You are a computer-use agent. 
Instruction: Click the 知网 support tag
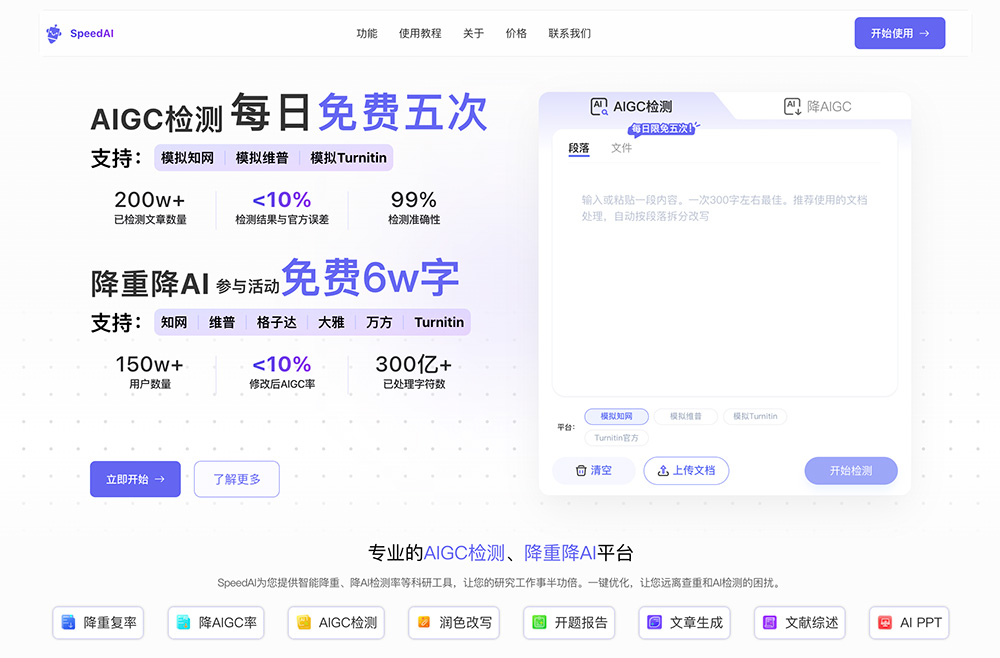pos(174,322)
